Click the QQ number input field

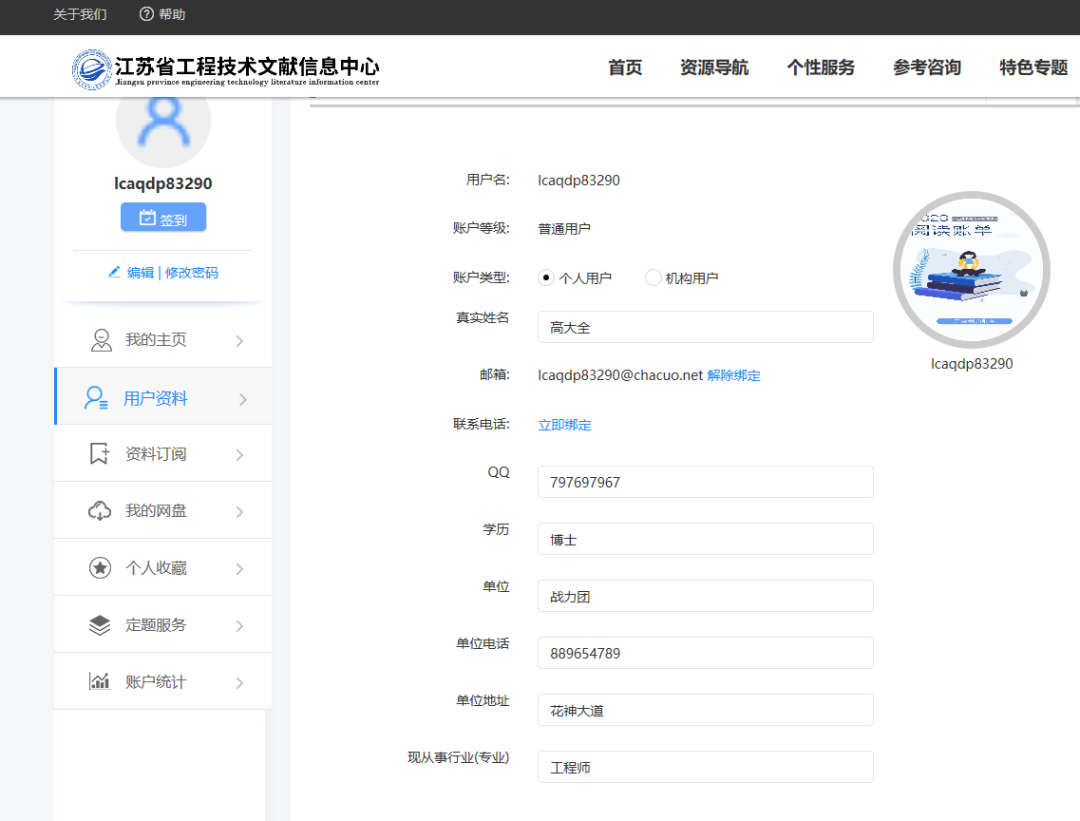coord(705,481)
